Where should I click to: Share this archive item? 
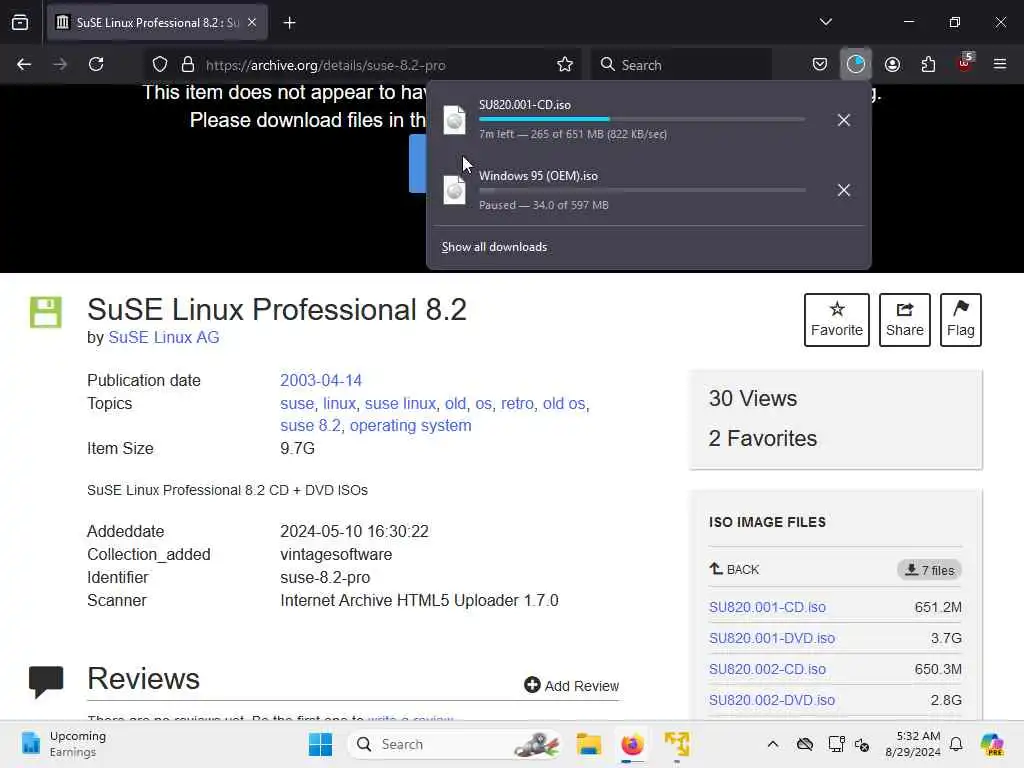pyautogui.click(x=904, y=320)
